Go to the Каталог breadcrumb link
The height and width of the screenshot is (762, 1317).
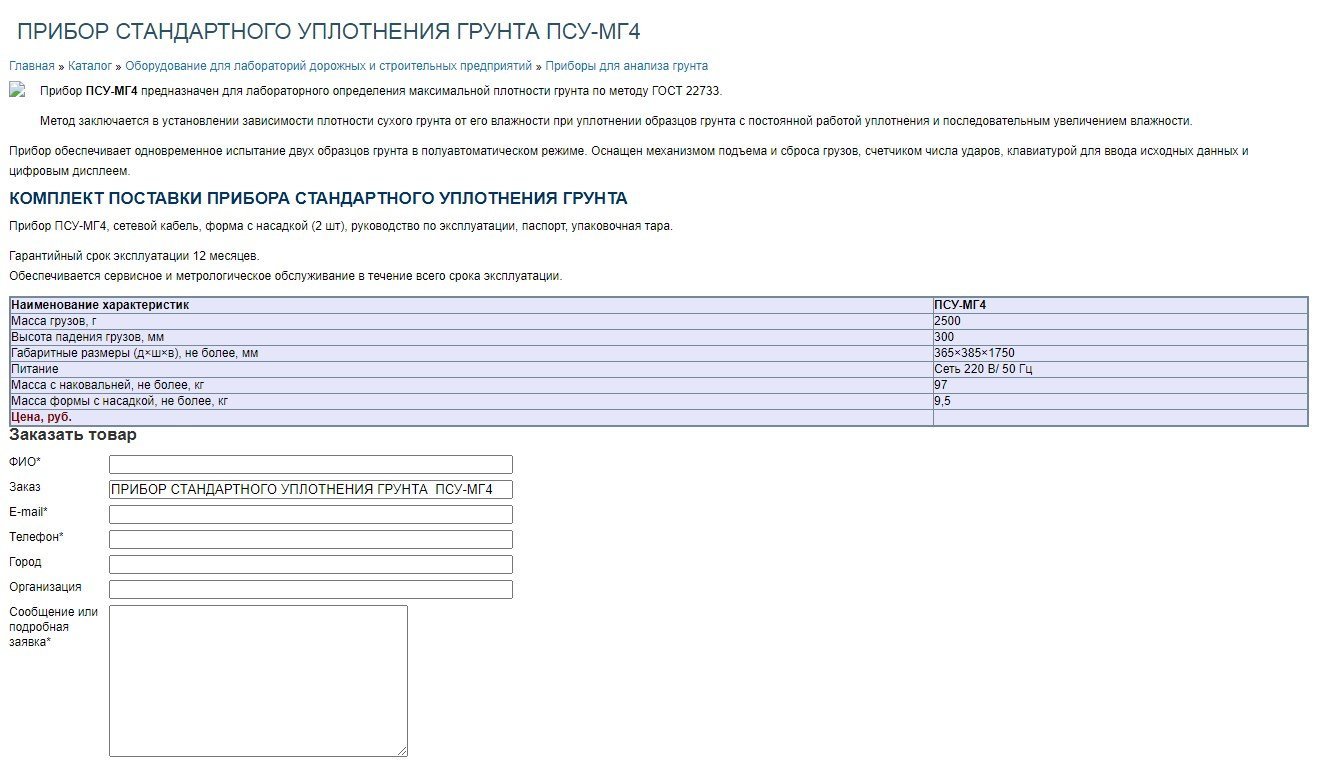(90, 66)
